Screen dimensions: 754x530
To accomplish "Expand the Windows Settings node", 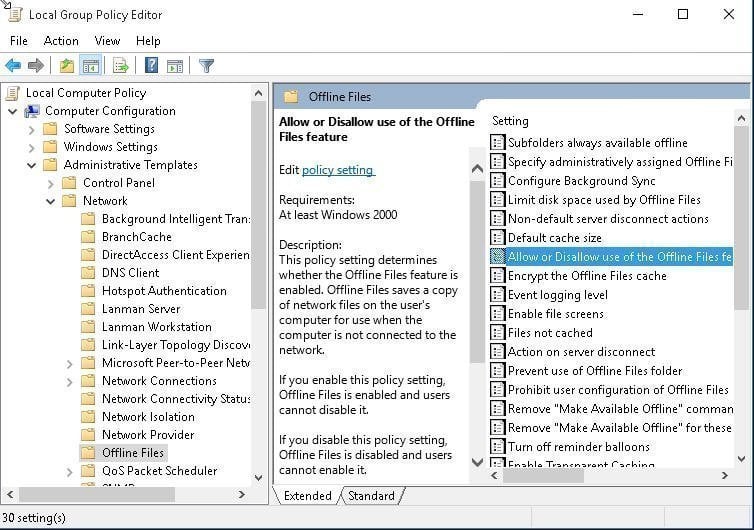I will (x=31, y=148).
